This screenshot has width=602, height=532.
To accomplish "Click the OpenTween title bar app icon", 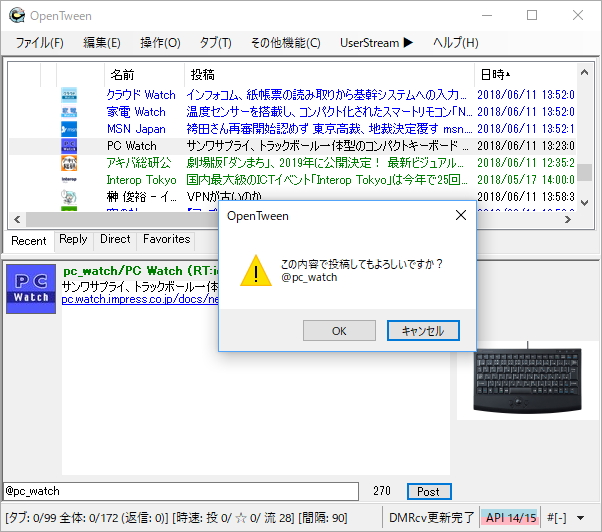I will click(x=17, y=15).
